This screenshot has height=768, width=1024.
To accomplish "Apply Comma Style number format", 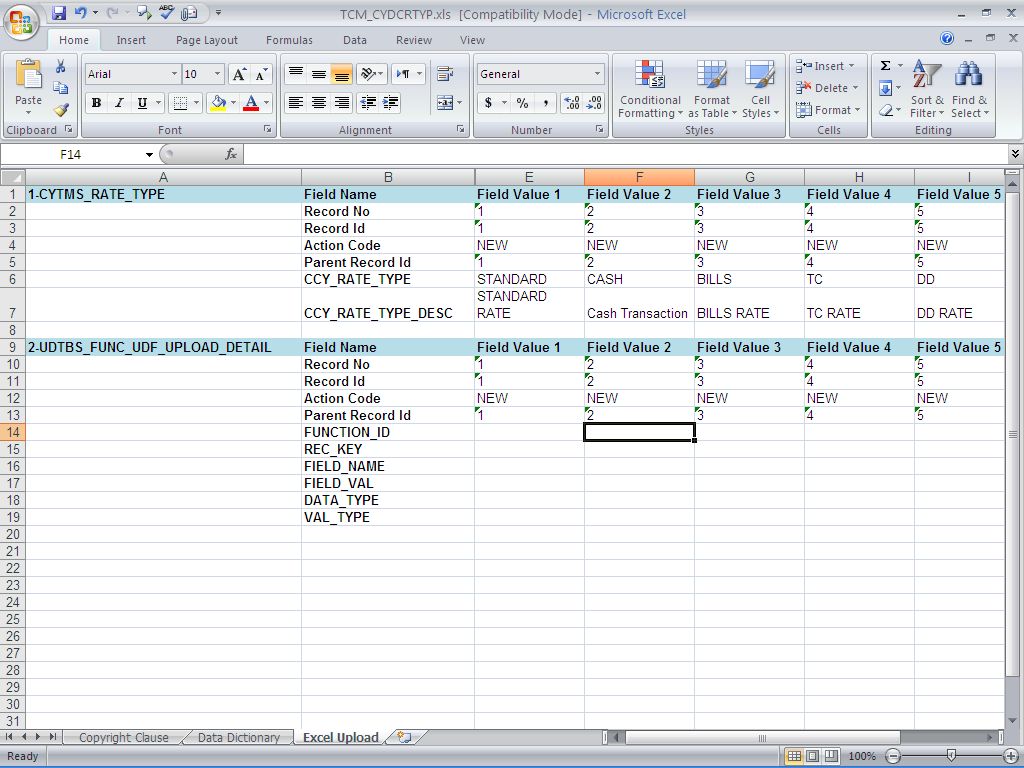I will 545,103.
